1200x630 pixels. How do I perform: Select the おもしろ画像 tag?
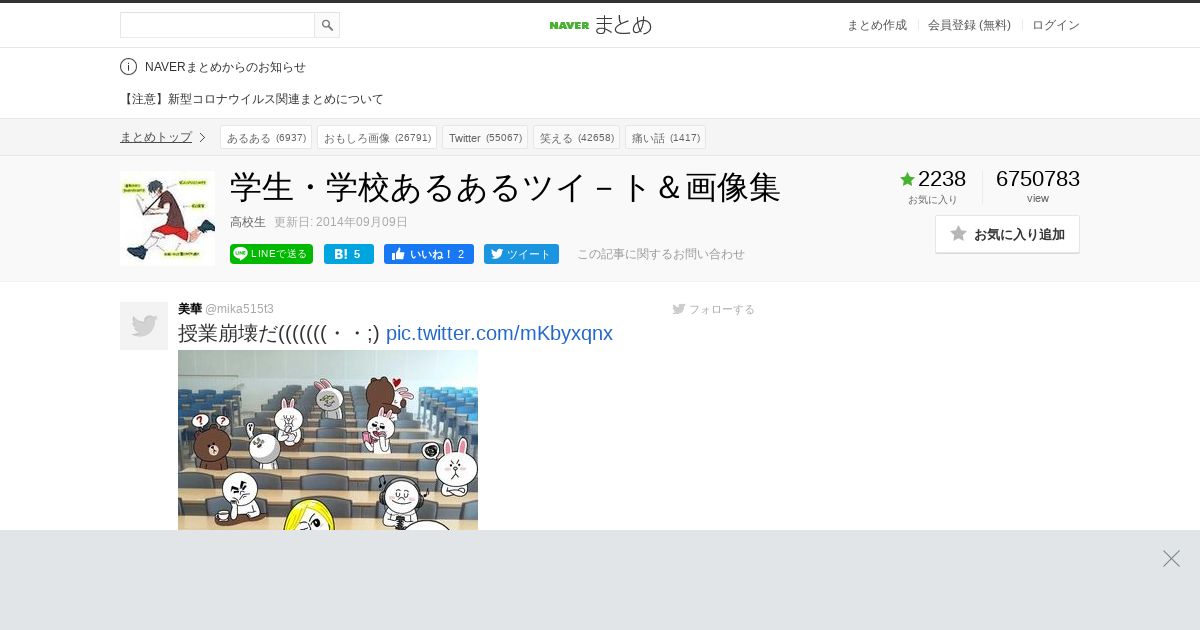[x=377, y=137]
